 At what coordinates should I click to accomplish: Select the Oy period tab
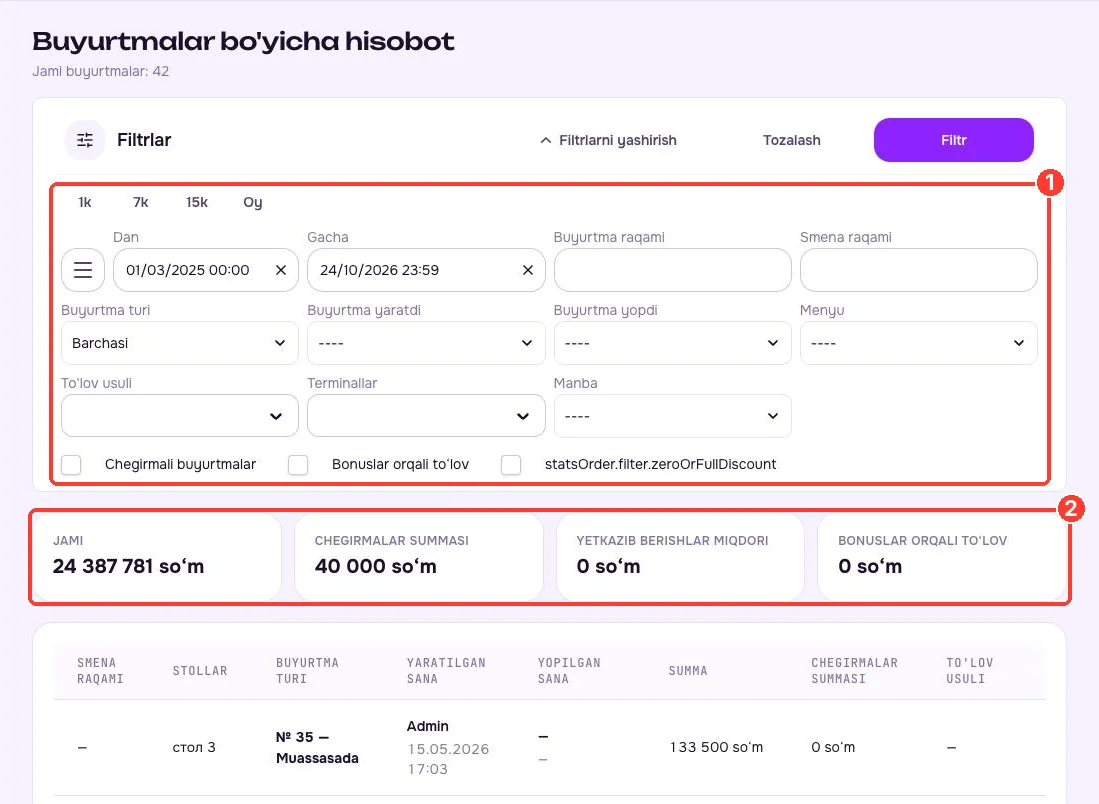pos(253,203)
